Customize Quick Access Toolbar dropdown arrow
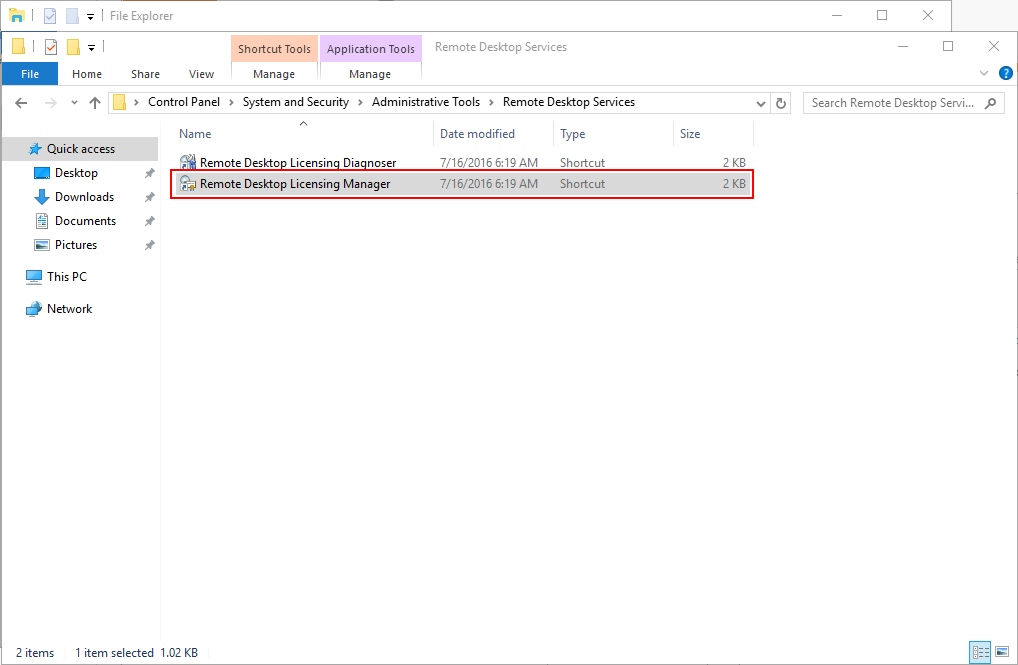The height and width of the screenshot is (665, 1018). [92, 47]
